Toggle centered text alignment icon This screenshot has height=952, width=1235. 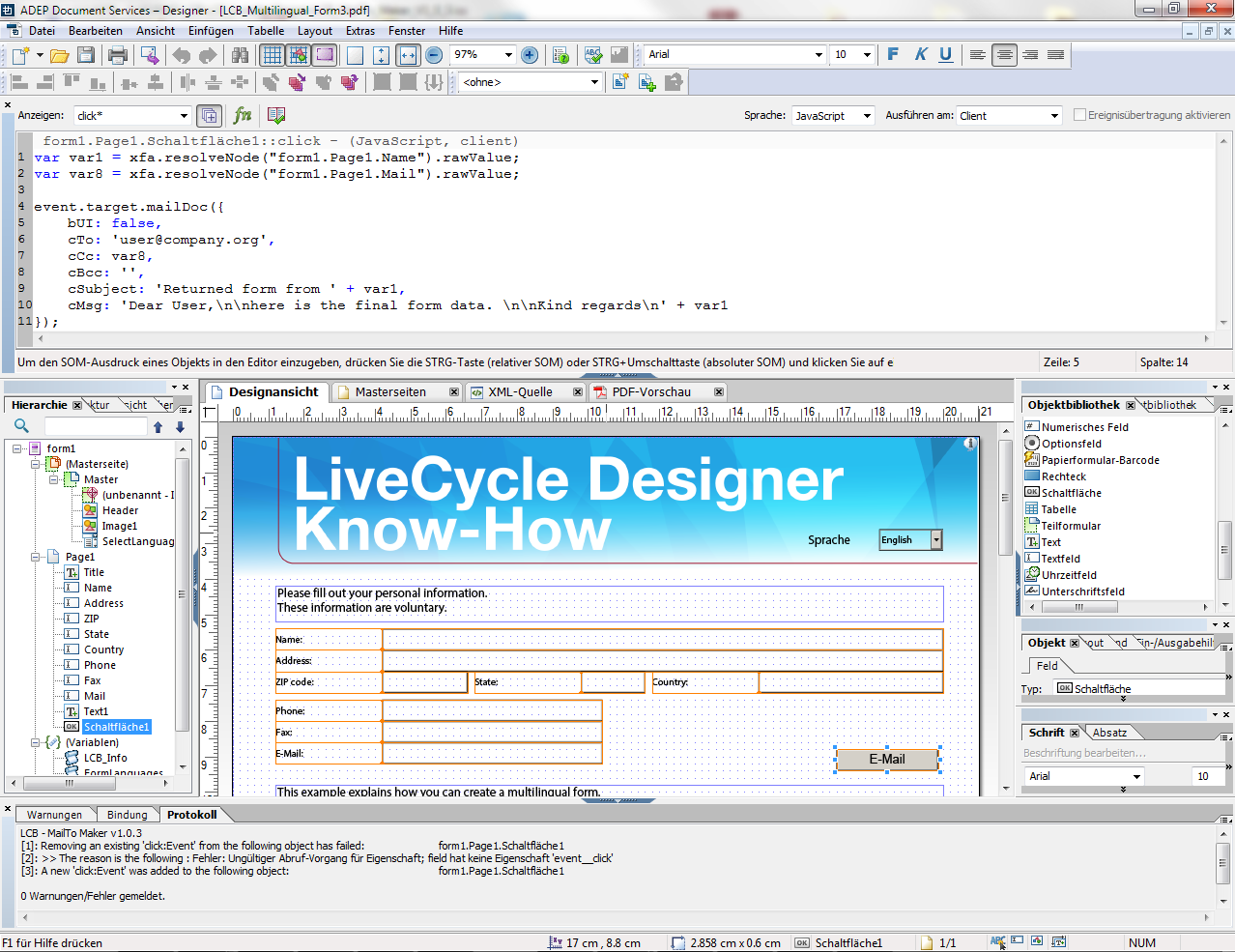[x=1005, y=55]
